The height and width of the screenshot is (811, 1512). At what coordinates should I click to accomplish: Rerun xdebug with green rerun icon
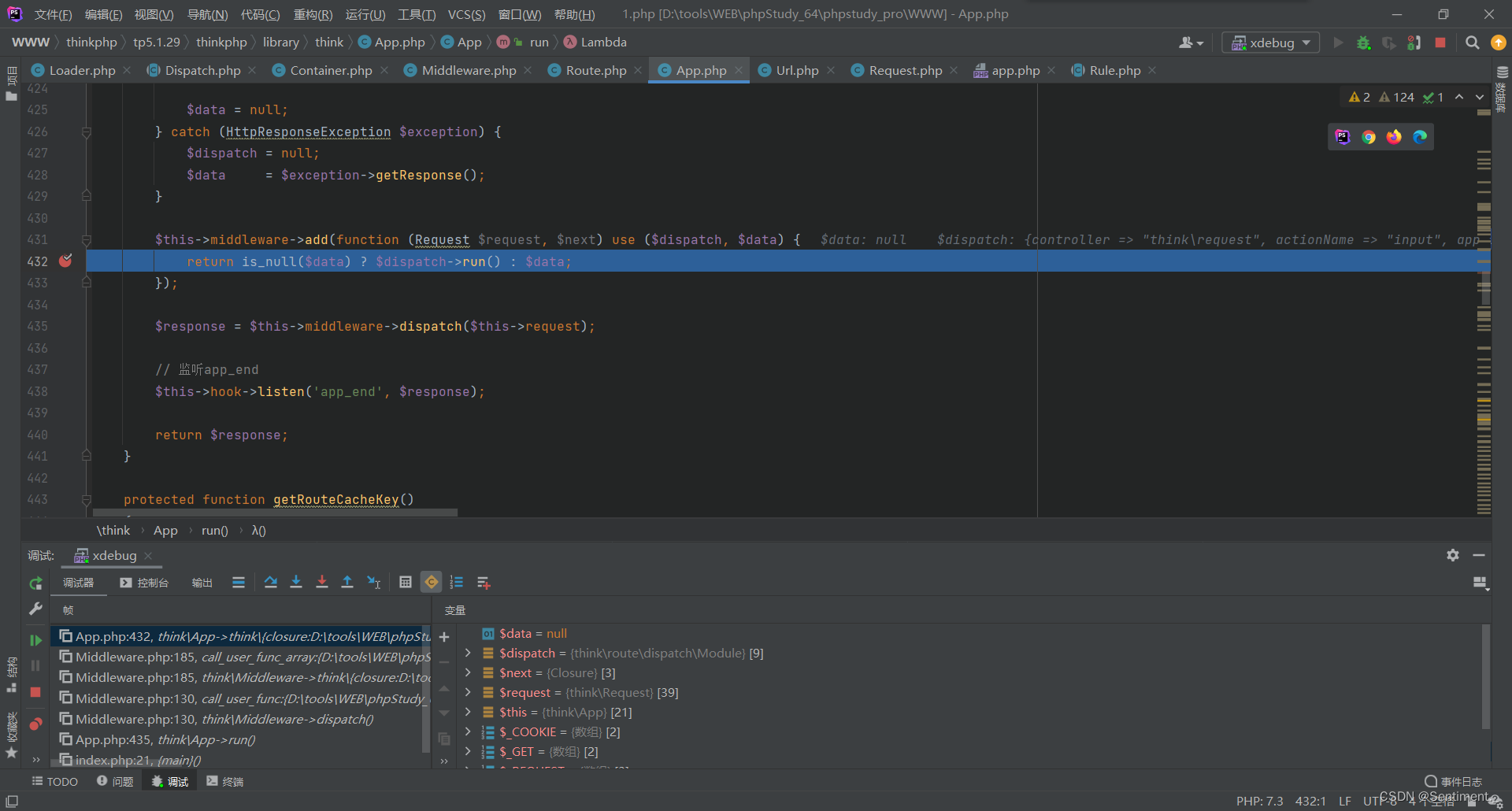pyautogui.click(x=35, y=583)
